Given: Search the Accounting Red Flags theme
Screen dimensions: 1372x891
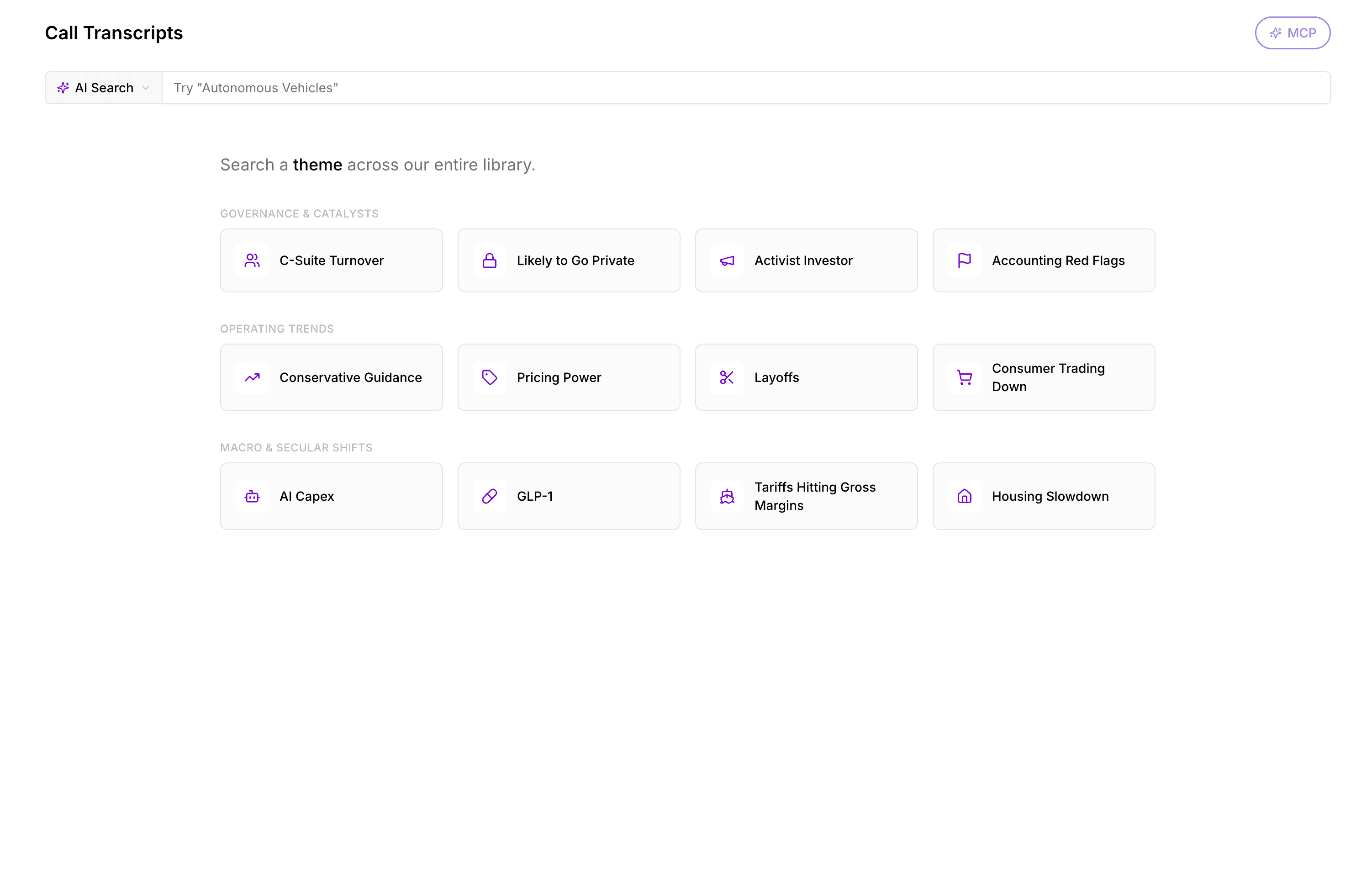Looking at the screenshot, I should pyautogui.click(x=1044, y=260).
